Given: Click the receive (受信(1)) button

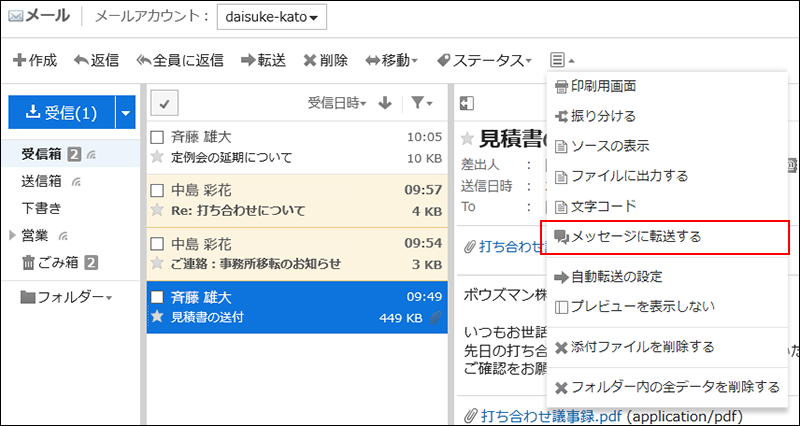Looking at the screenshot, I should 62,112.
